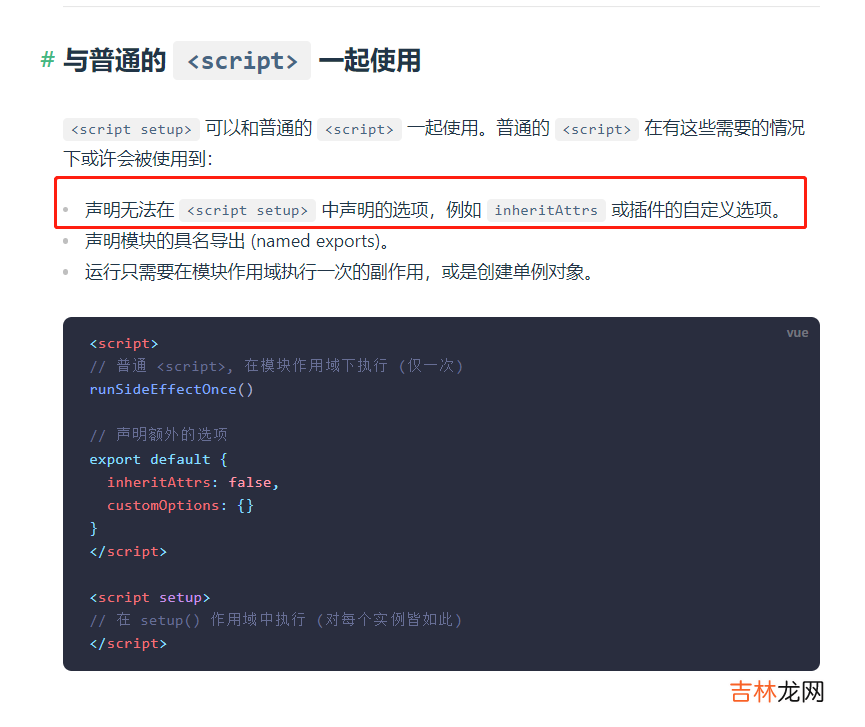Click the <script setup> tag inside code block
The height and width of the screenshot is (727, 865).
(150, 597)
